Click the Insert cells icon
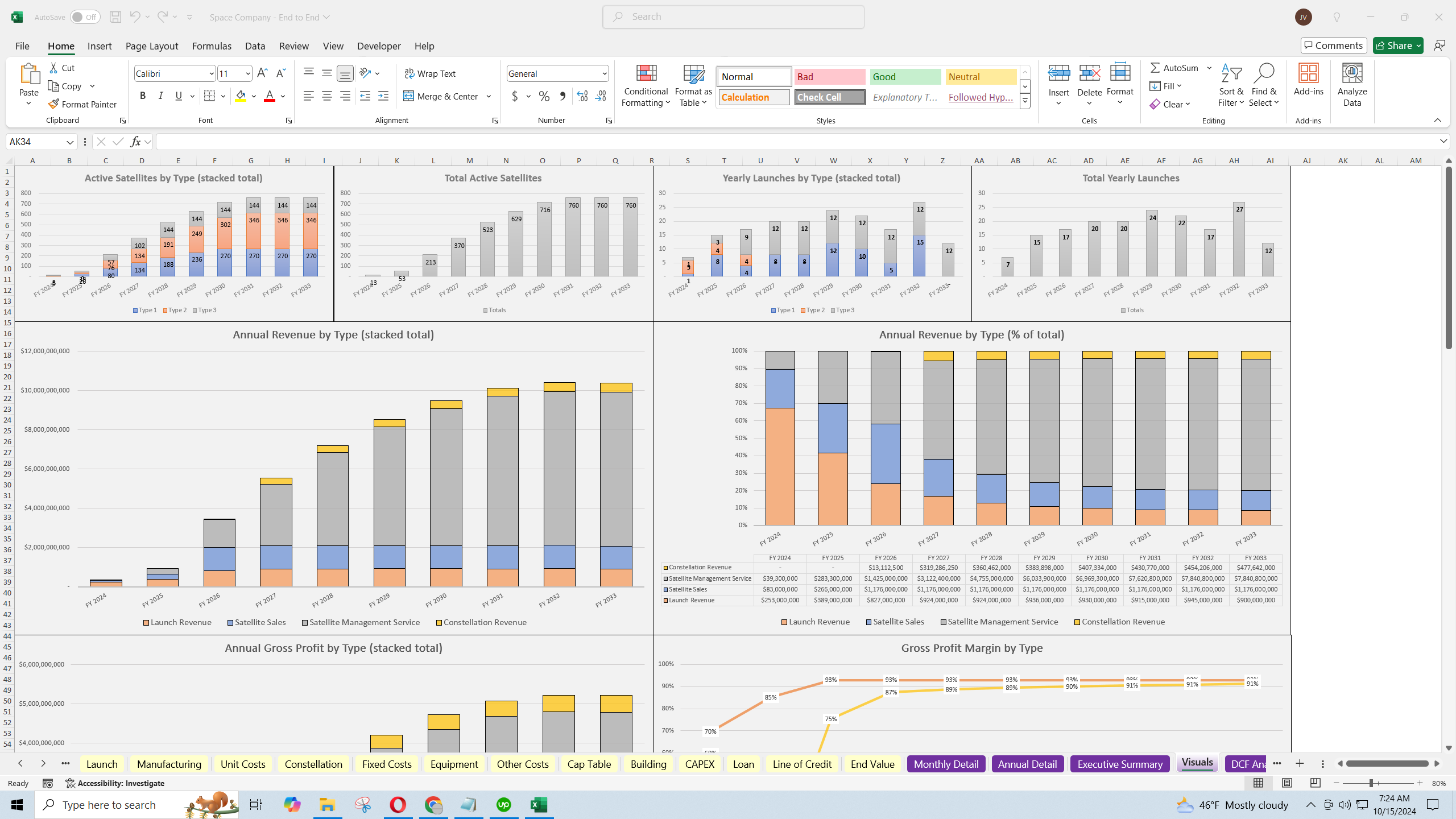Screen dimensions: 1456x819 click(1059, 73)
